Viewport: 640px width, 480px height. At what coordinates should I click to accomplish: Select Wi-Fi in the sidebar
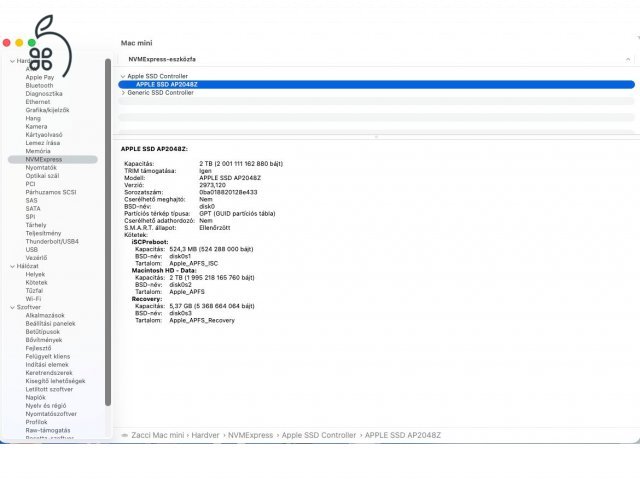coord(33,299)
